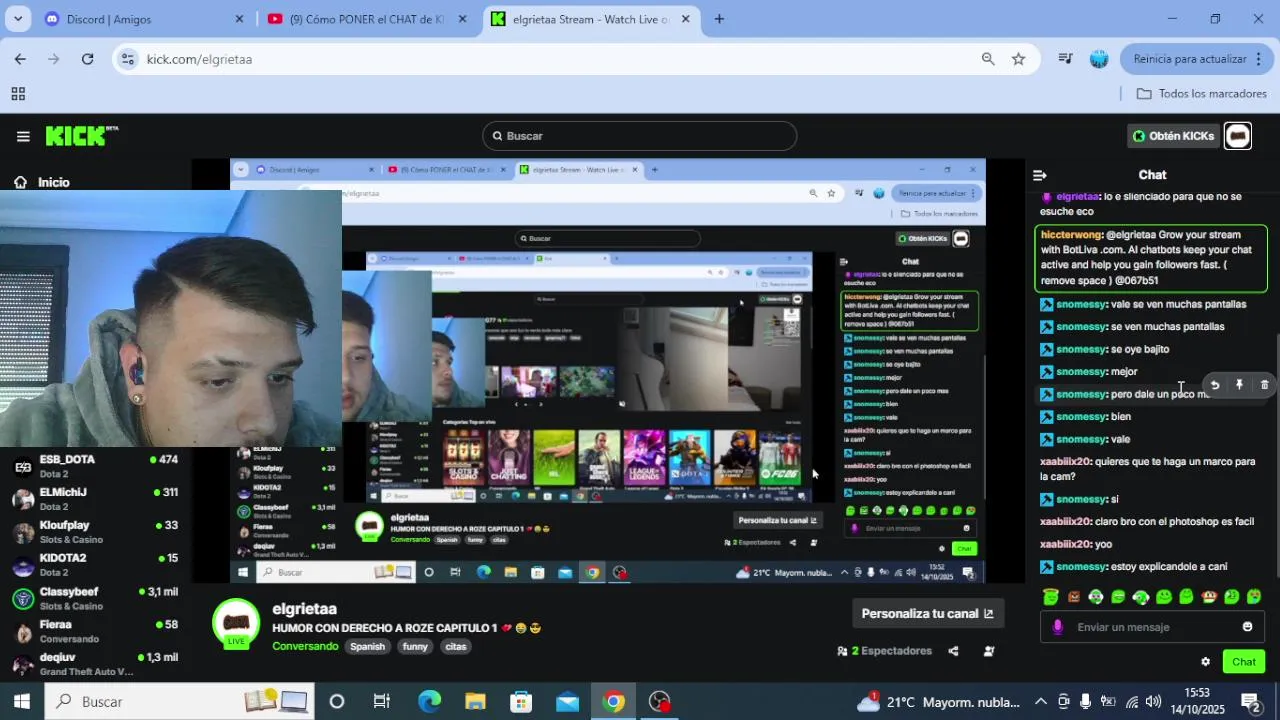Image resolution: width=1280 pixels, height=720 pixels.
Task: Open the 'Todos los marcadores' folder
Action: [1202, 94]
